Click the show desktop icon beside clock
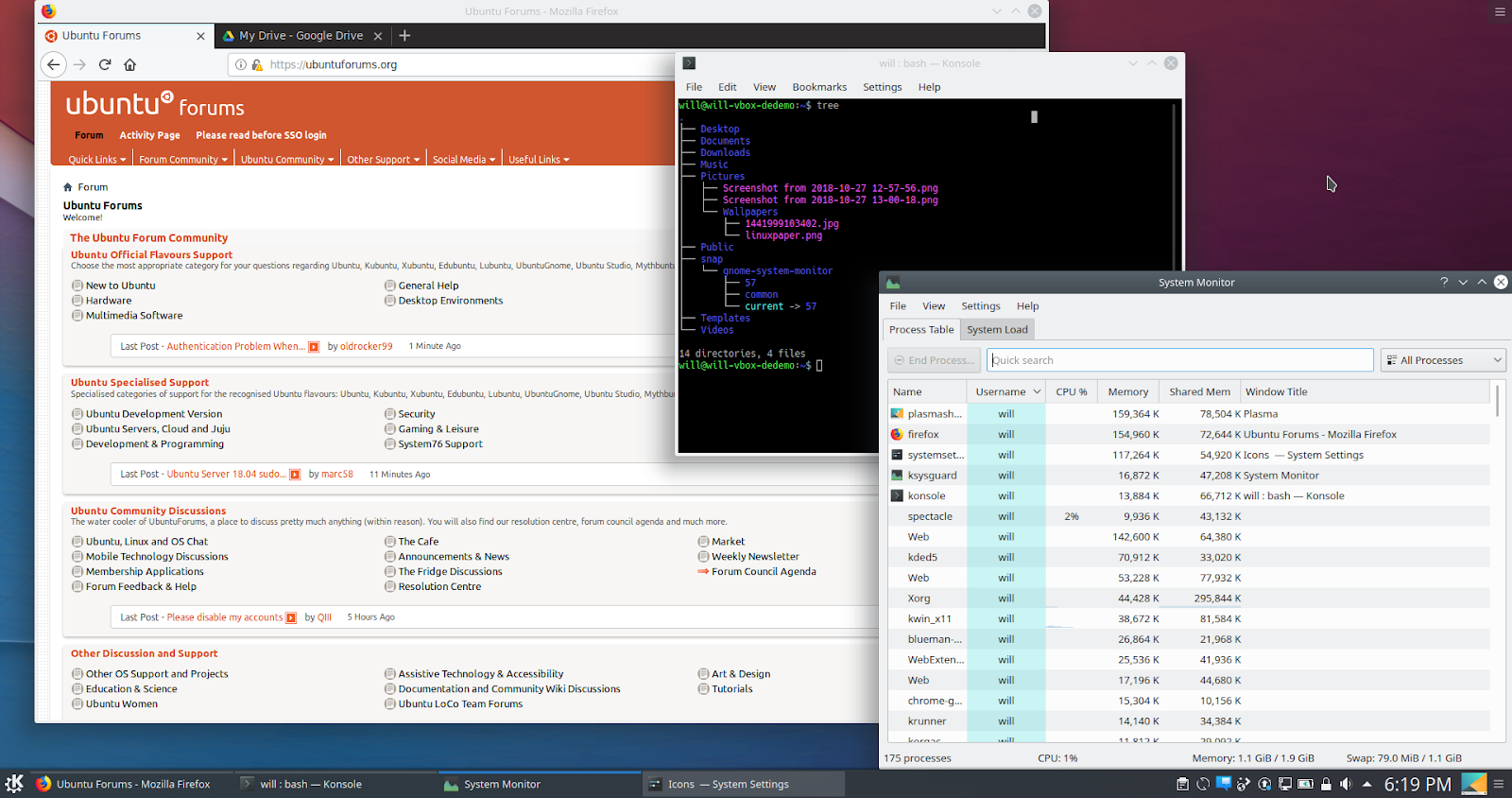The width and height of the screenshot is (1512, 798). pyautogui.click(x=1474, y=784)
